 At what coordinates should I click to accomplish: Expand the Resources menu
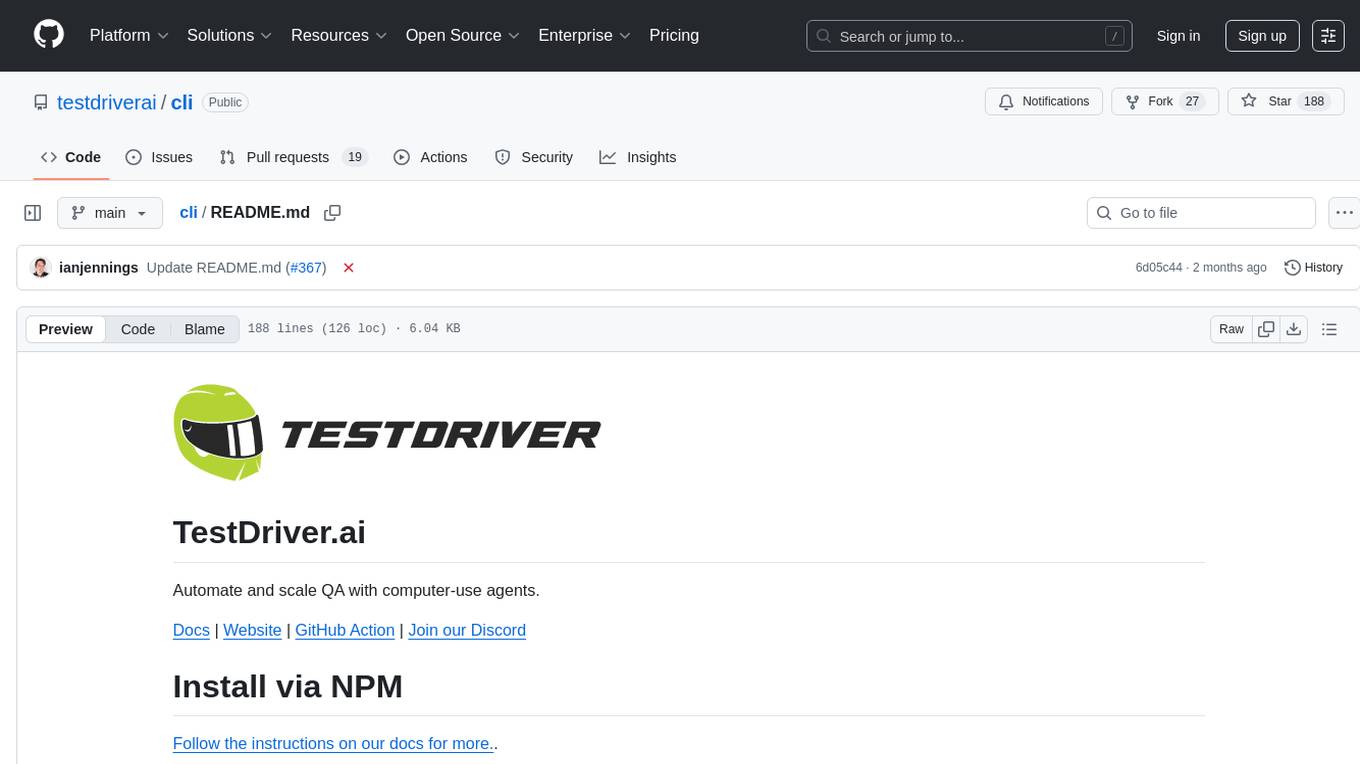pos(339,35)
